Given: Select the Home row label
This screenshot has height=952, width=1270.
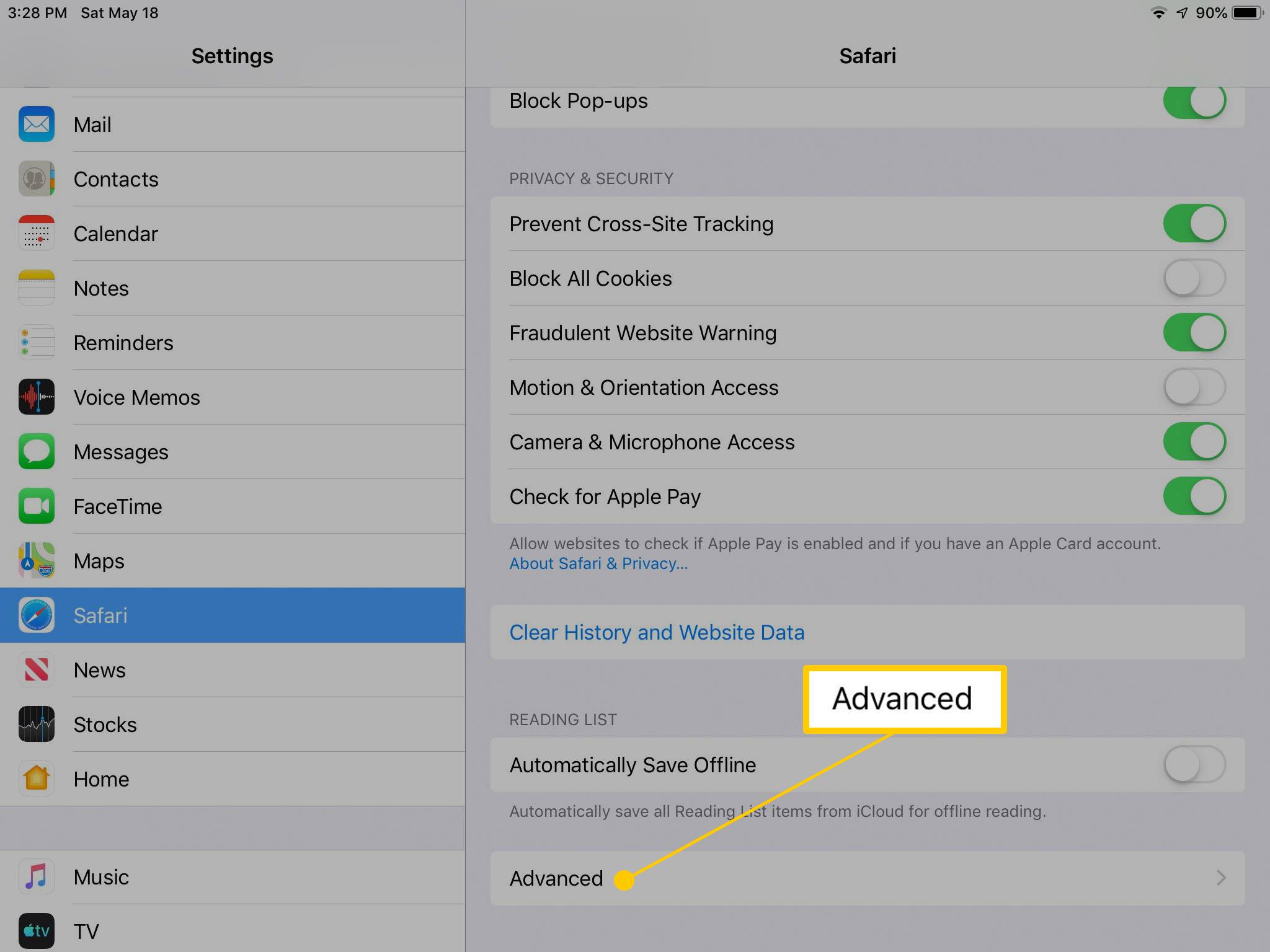Looking at the screenshot, I should 102,779.
